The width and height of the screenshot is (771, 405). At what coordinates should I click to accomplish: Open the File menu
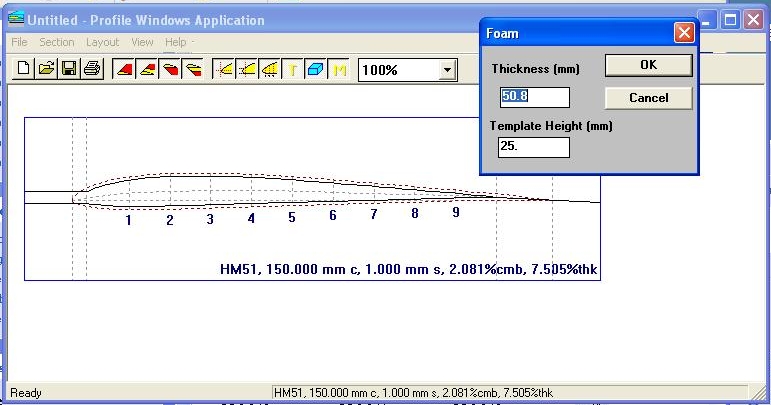tap(20, 42)
